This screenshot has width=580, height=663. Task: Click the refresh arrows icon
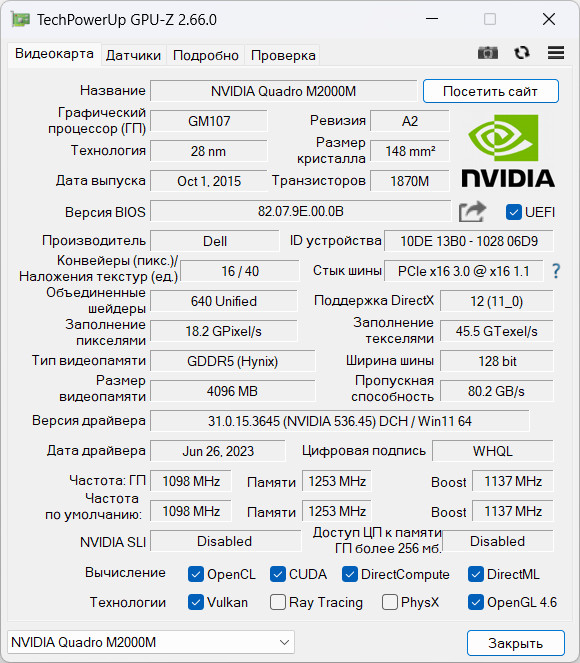522,53
